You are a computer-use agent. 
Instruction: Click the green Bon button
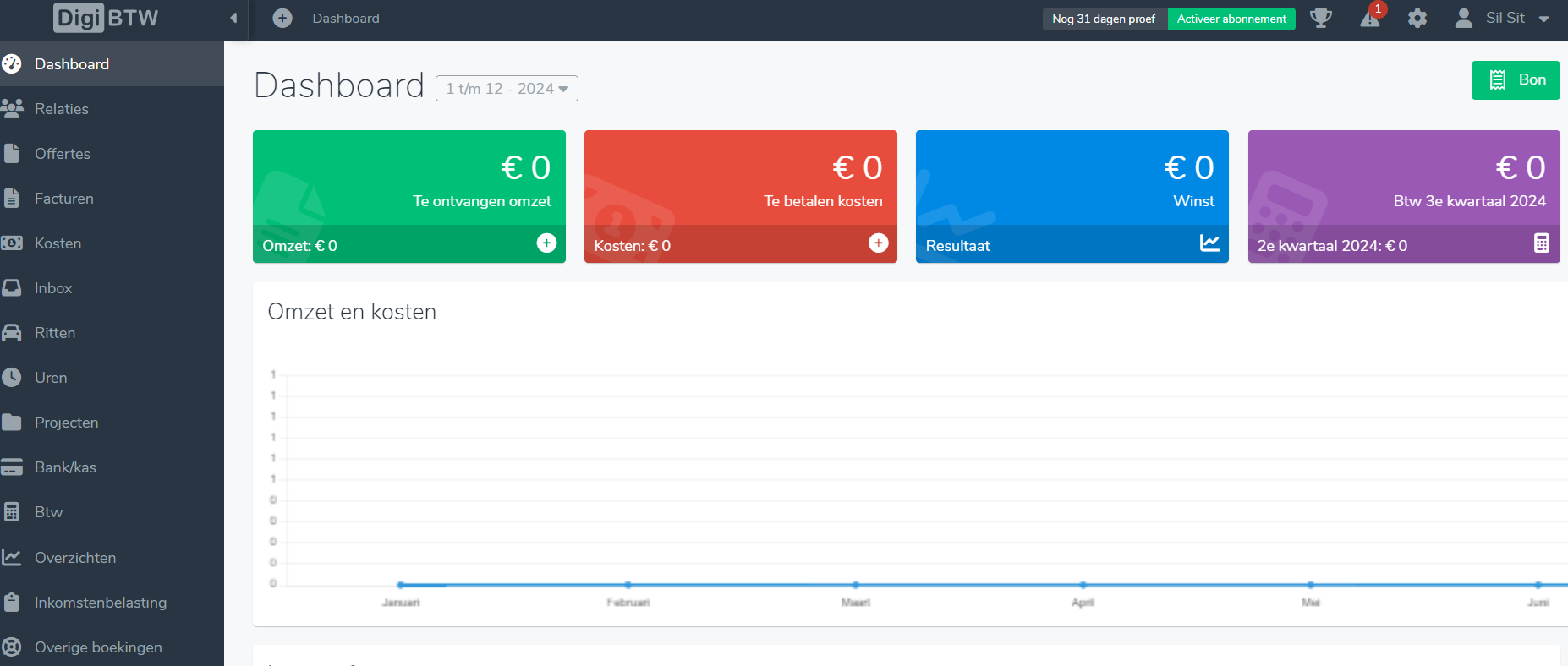[1516, 80]
